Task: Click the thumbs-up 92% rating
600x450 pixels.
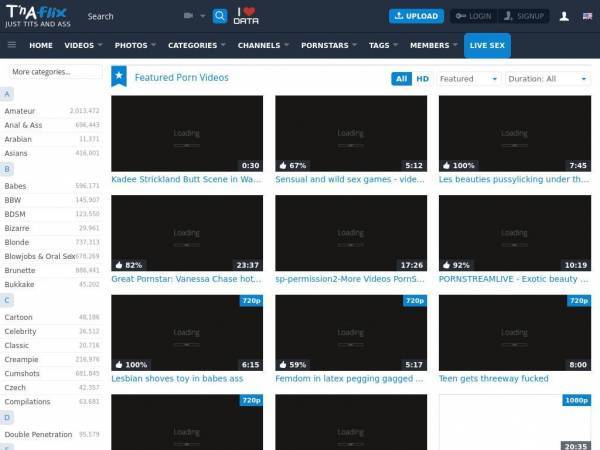Action: (456, 265)
